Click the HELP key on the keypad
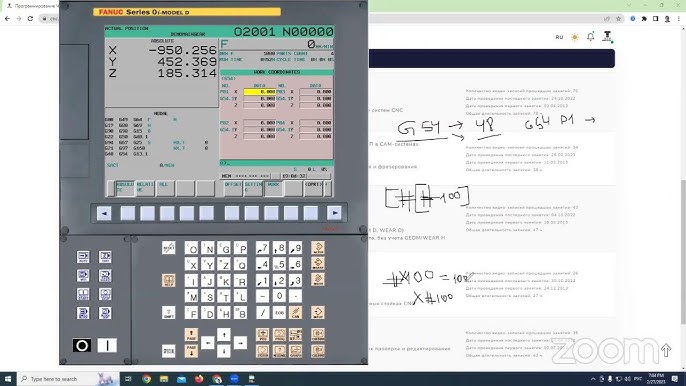 tap(168, 280)
